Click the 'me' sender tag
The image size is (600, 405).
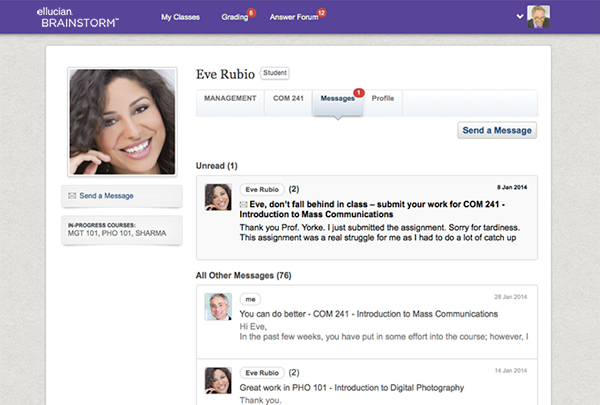[x=250, y=299]
